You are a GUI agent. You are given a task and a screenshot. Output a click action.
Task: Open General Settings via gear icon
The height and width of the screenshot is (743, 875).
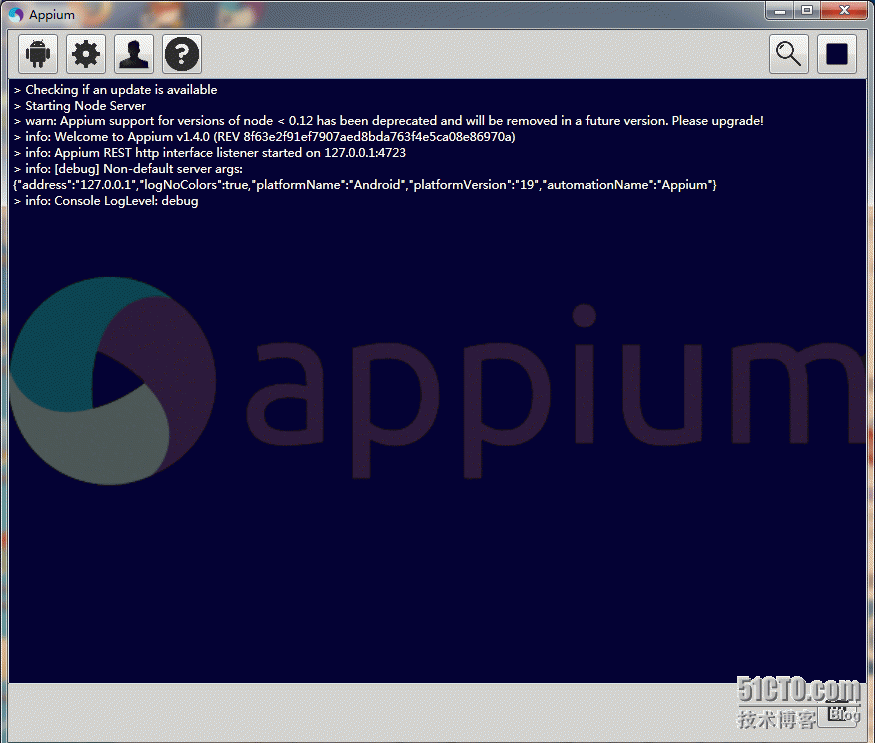click(x=86, y=54)
